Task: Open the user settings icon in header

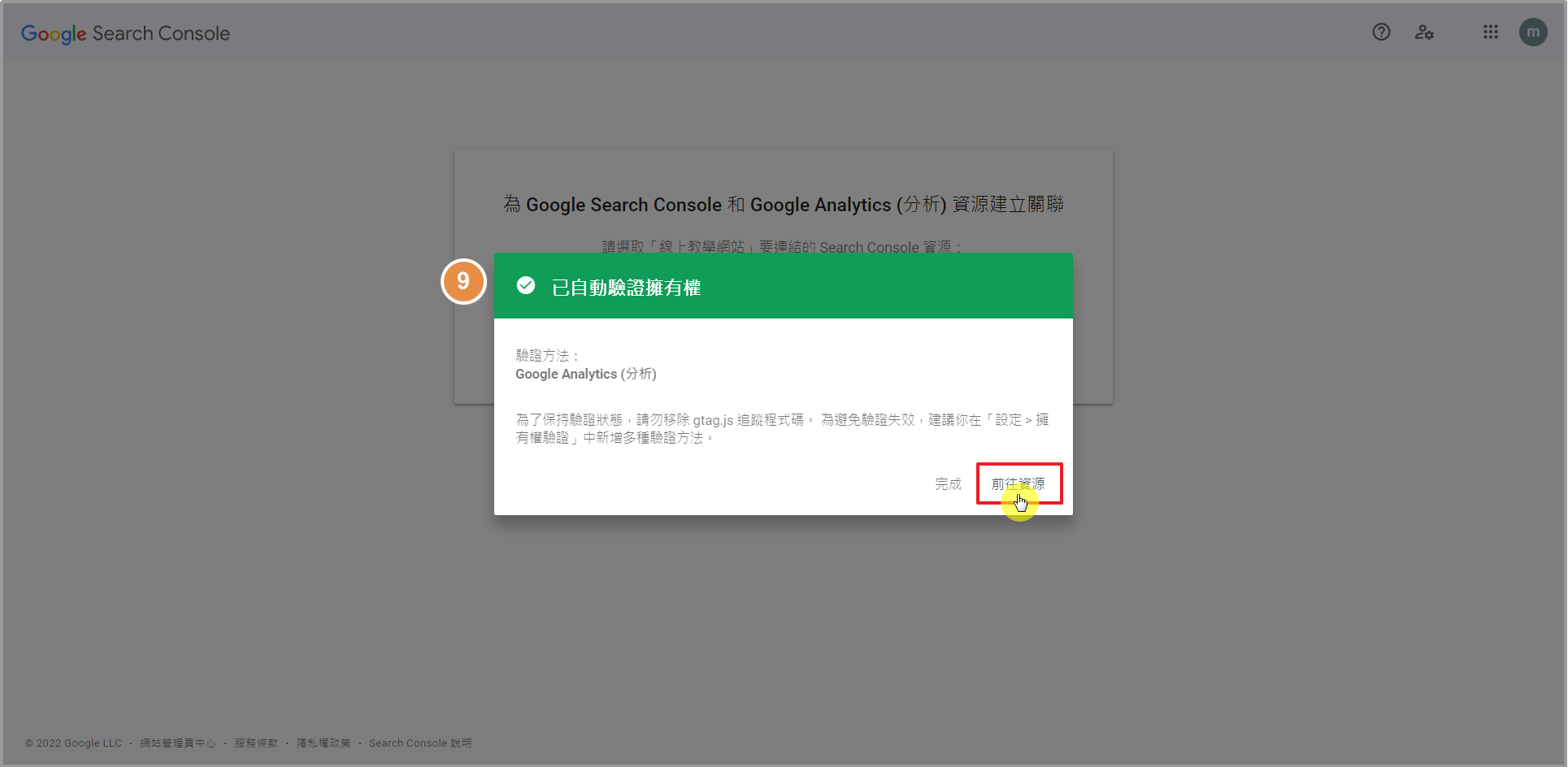Action: (1424, 32)
